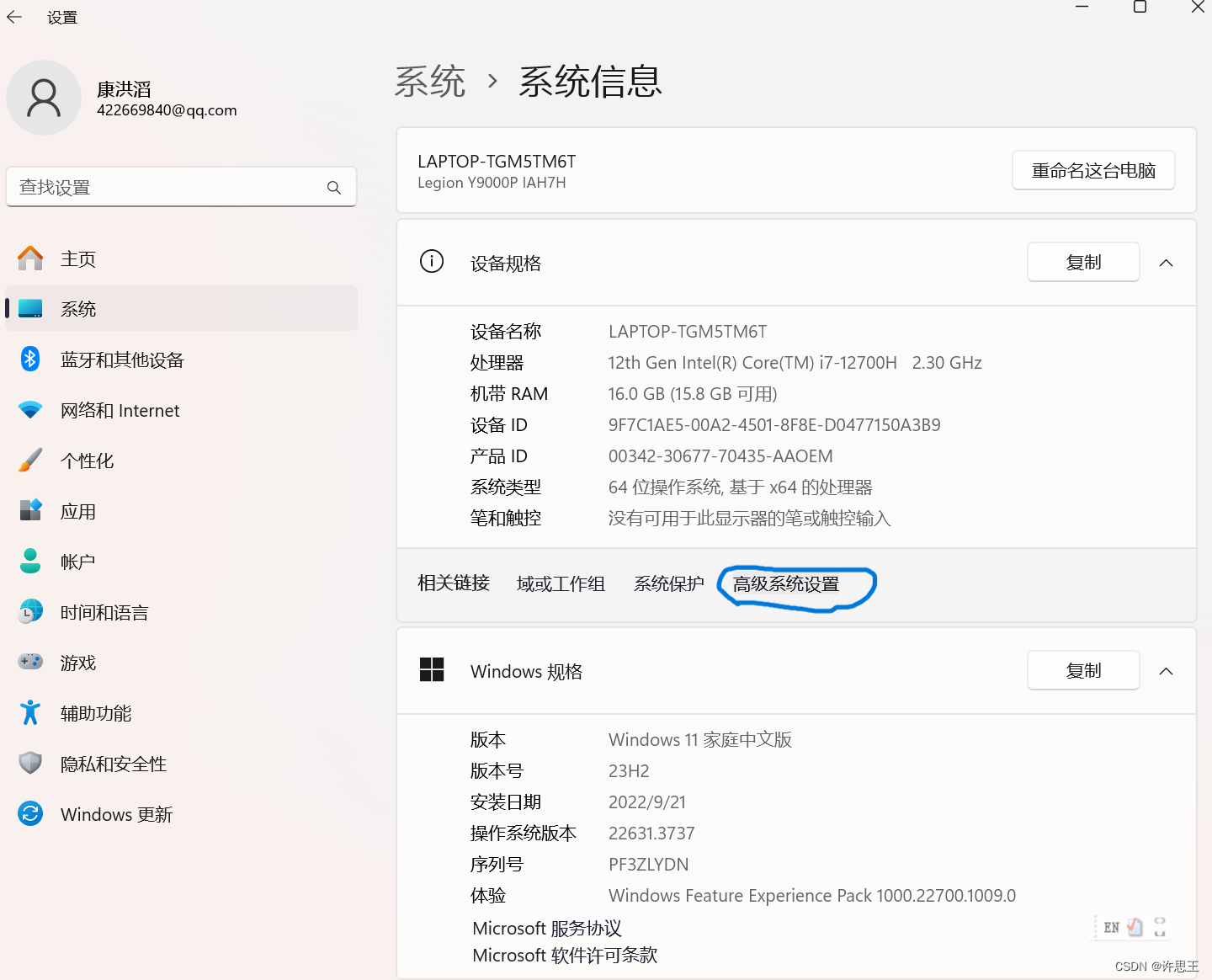This screenshot has height=980, width=1212.
Task: Select 隐私和安全性 in sidebar
Action: pyautogui.click(x=182, y=764)
